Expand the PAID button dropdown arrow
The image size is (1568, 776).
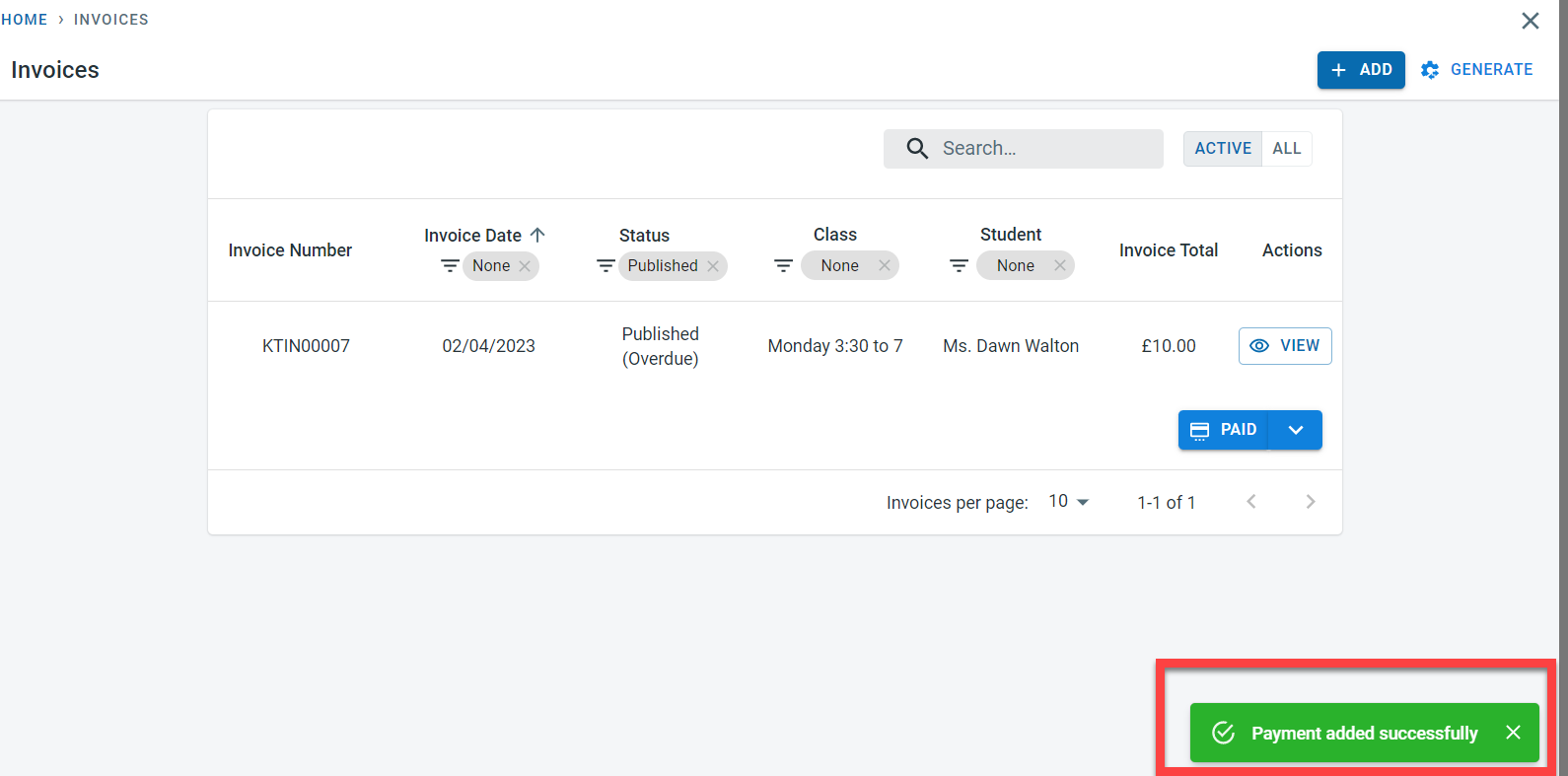point(1296,430)
